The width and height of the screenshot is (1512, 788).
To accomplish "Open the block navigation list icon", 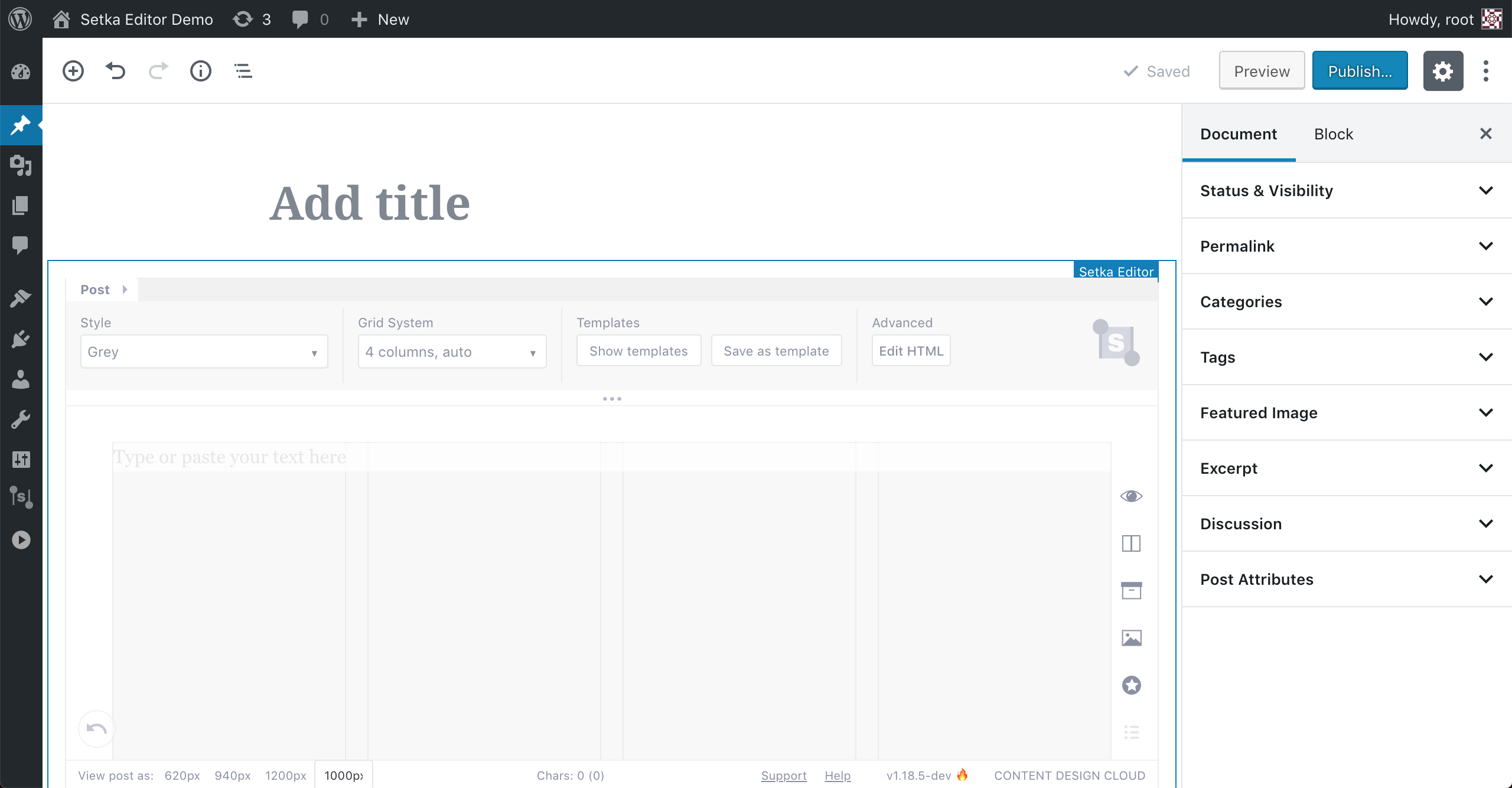I will click(x=243, y=71).
